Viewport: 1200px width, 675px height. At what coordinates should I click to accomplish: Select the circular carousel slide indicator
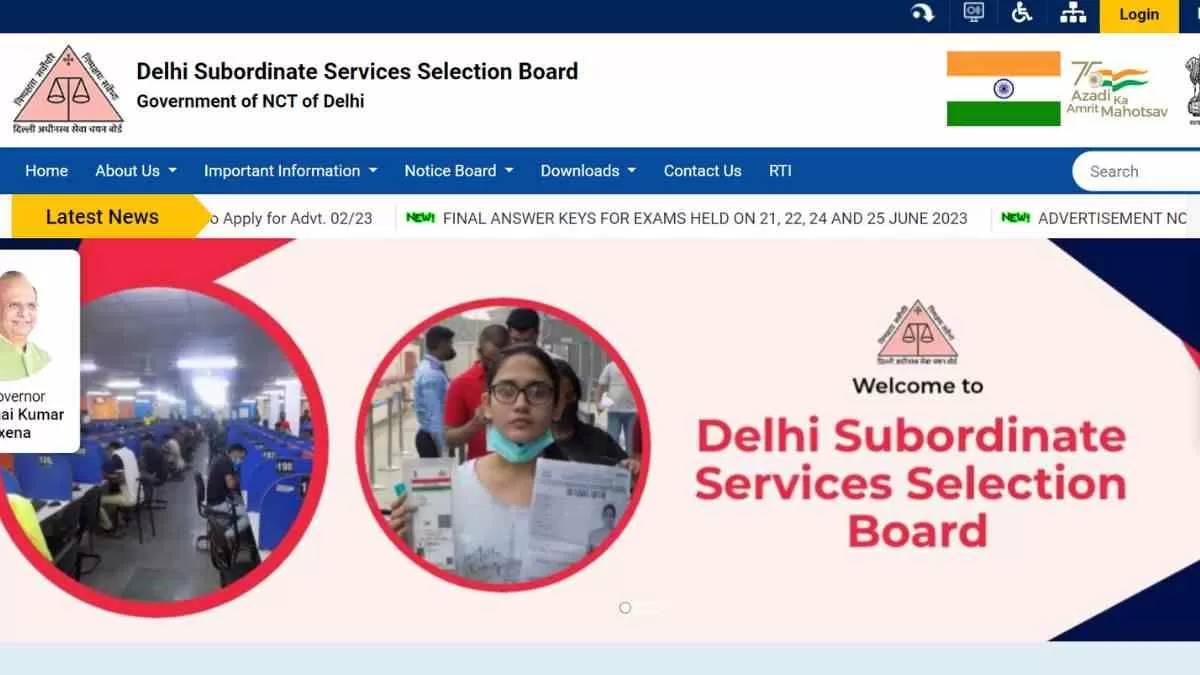pos(625,608)
